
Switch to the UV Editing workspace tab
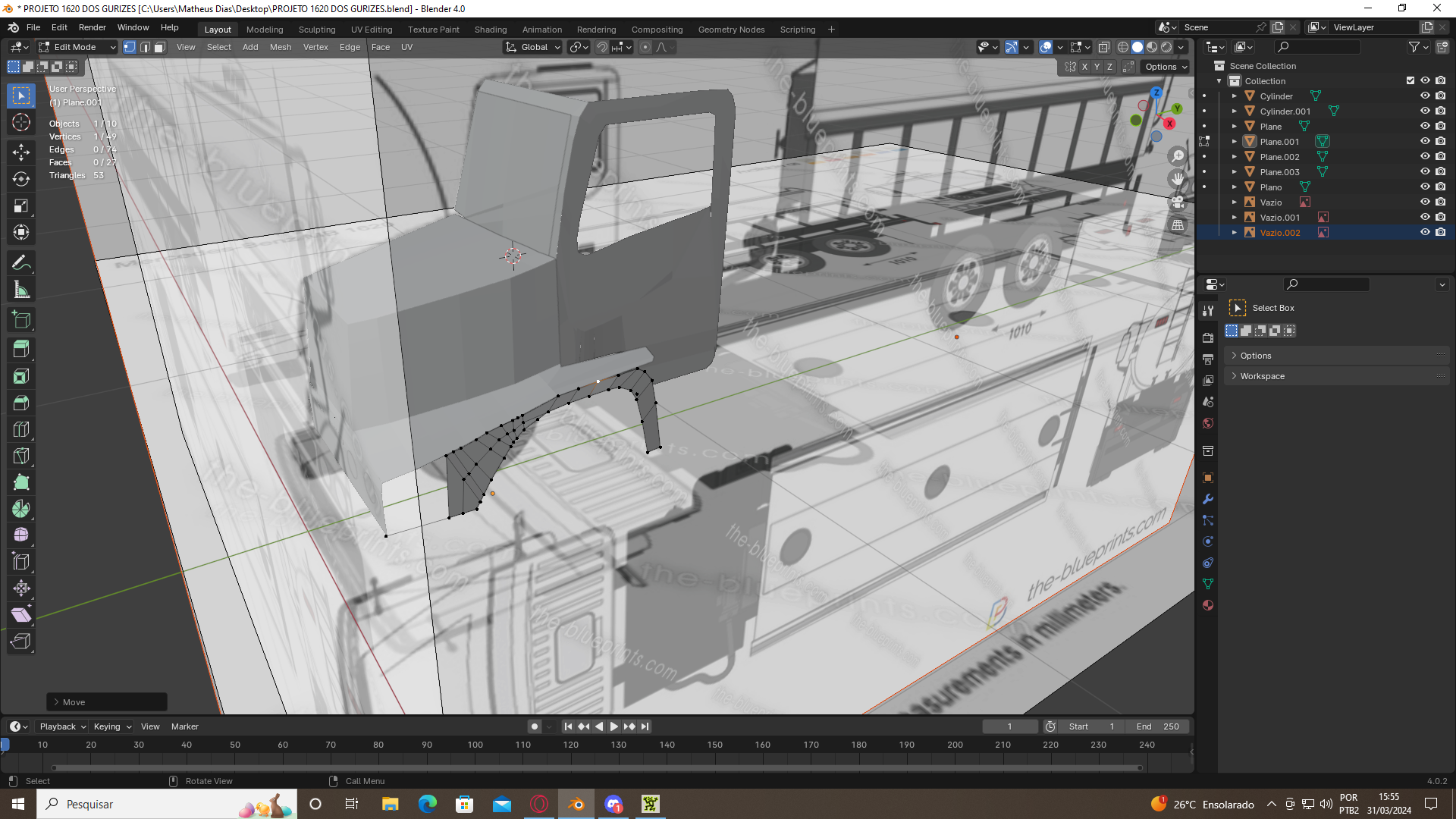372,30
